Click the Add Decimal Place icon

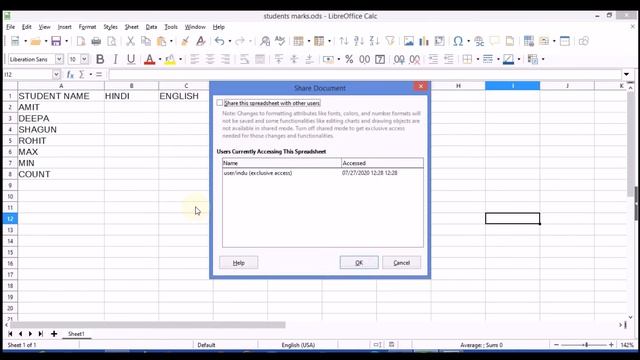399,59
